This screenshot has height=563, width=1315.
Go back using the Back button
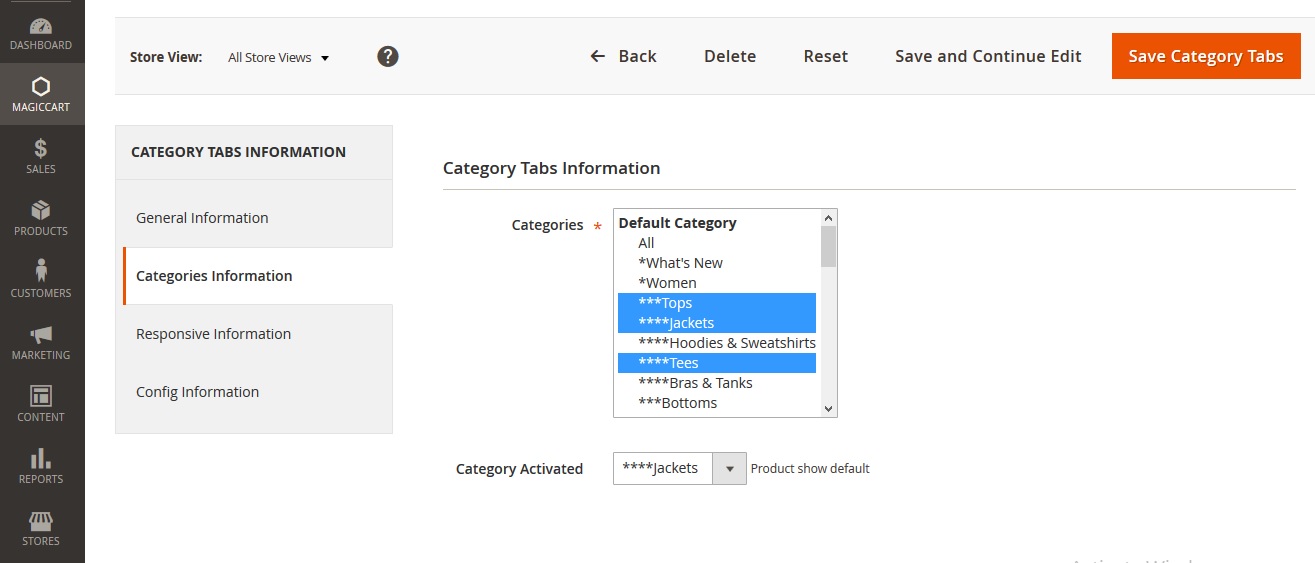click(623, 56)
